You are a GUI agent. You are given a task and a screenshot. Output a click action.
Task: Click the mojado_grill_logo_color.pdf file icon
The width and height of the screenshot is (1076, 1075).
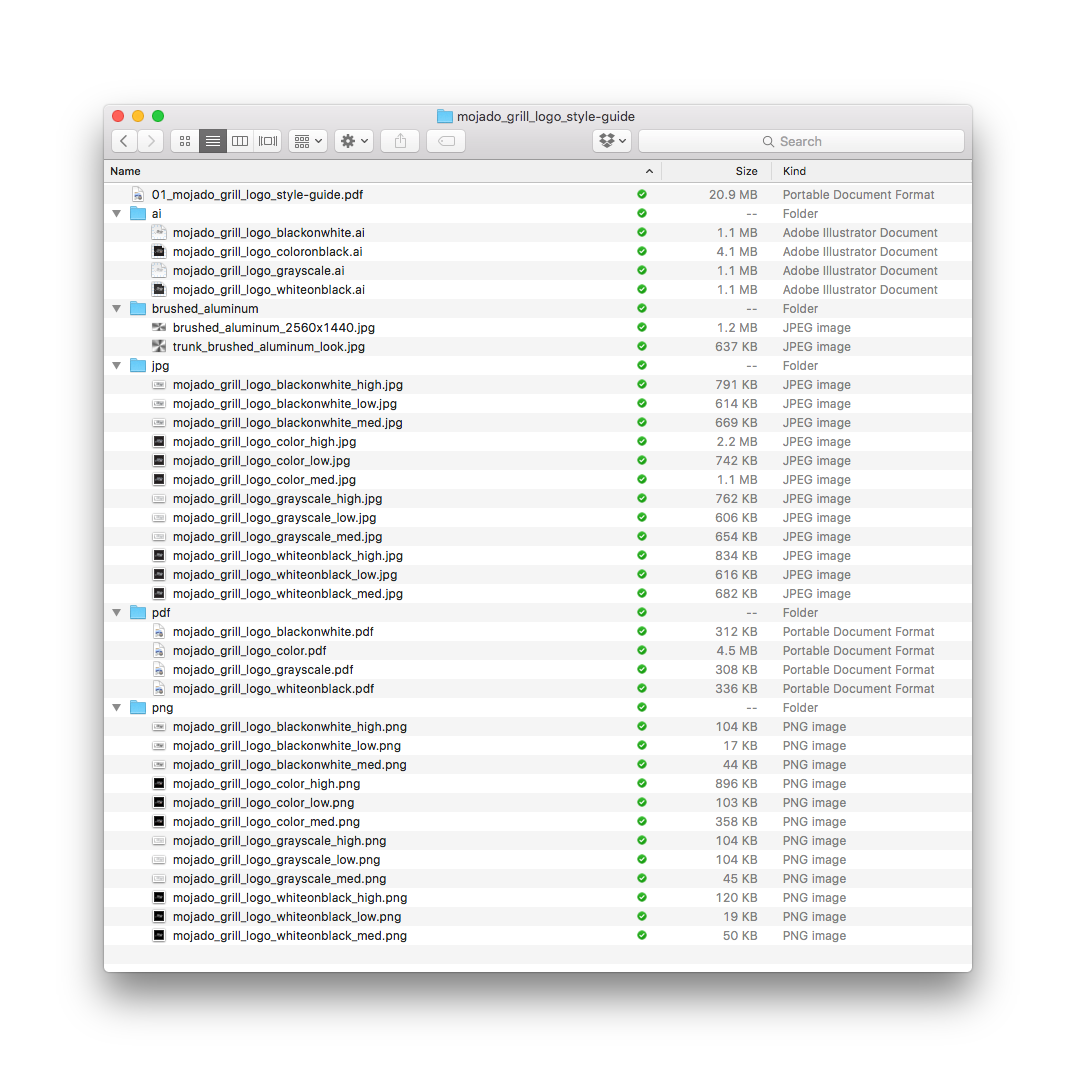159,650
